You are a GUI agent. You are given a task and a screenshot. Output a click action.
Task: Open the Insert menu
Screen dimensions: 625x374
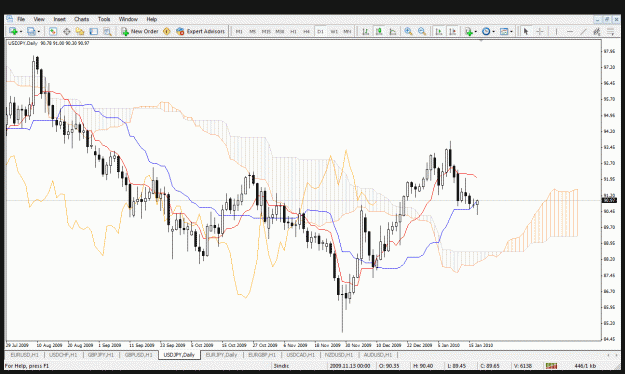point(59,19)
